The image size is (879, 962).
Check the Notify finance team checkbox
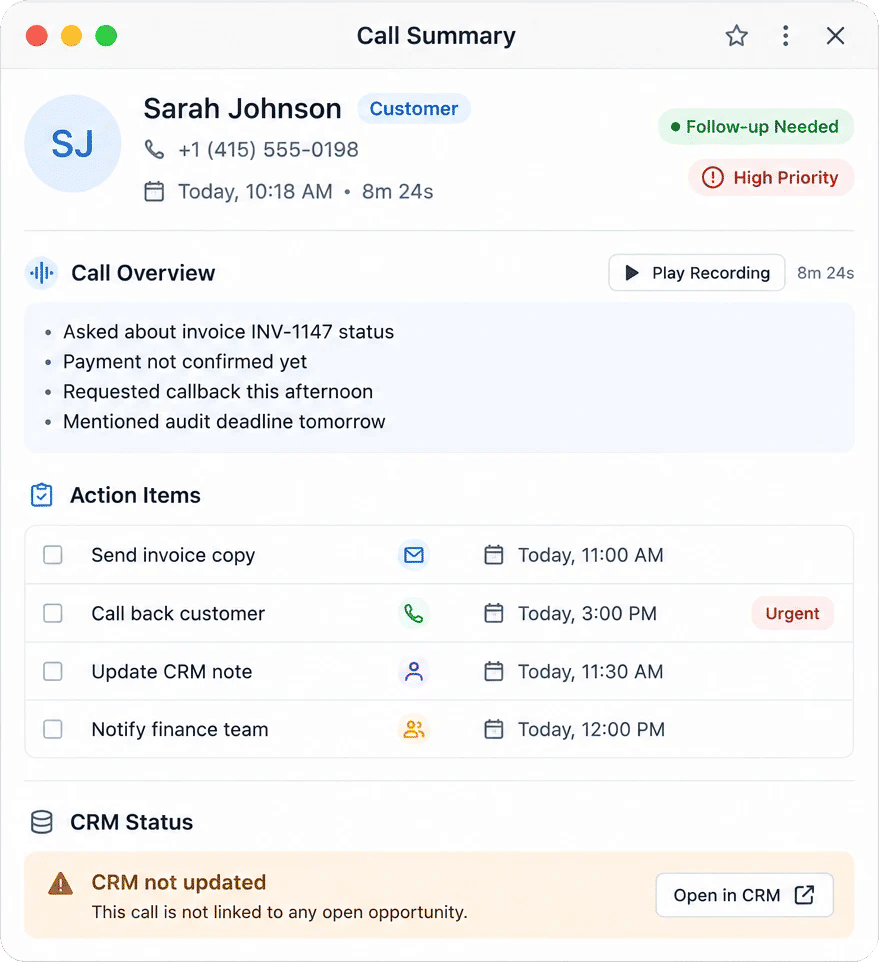[53, 729]
